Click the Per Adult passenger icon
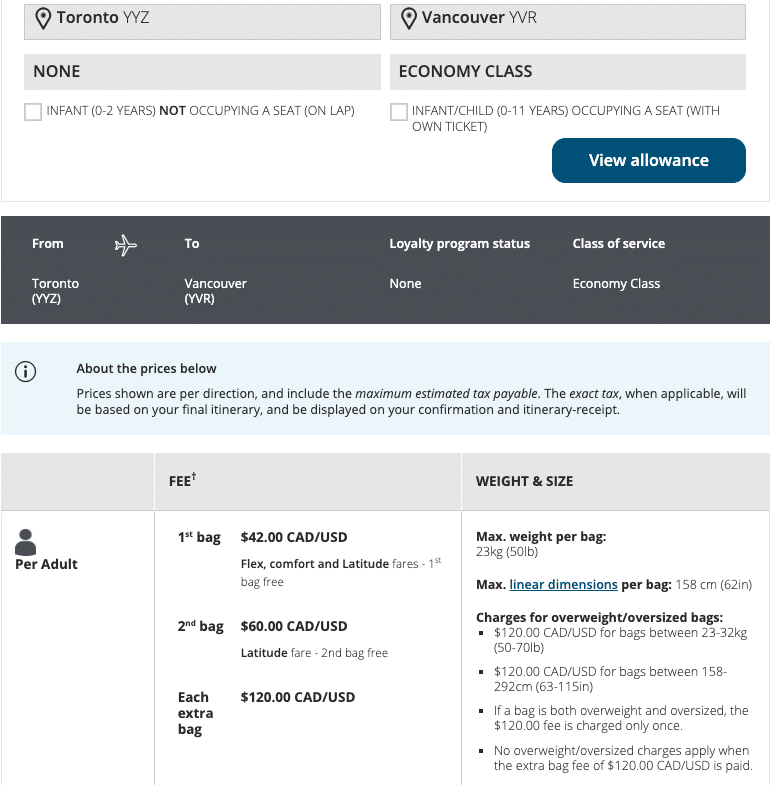The image size is (771, 785). click(x=26, y=542)
